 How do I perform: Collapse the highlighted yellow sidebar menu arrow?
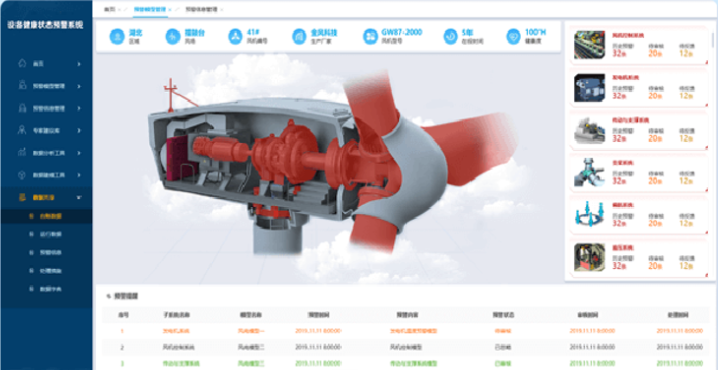point(79,197)
